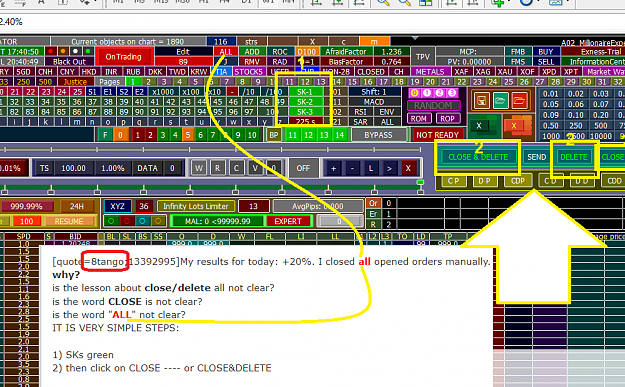Click the minus button in the navy row

(x=352, y=168)
